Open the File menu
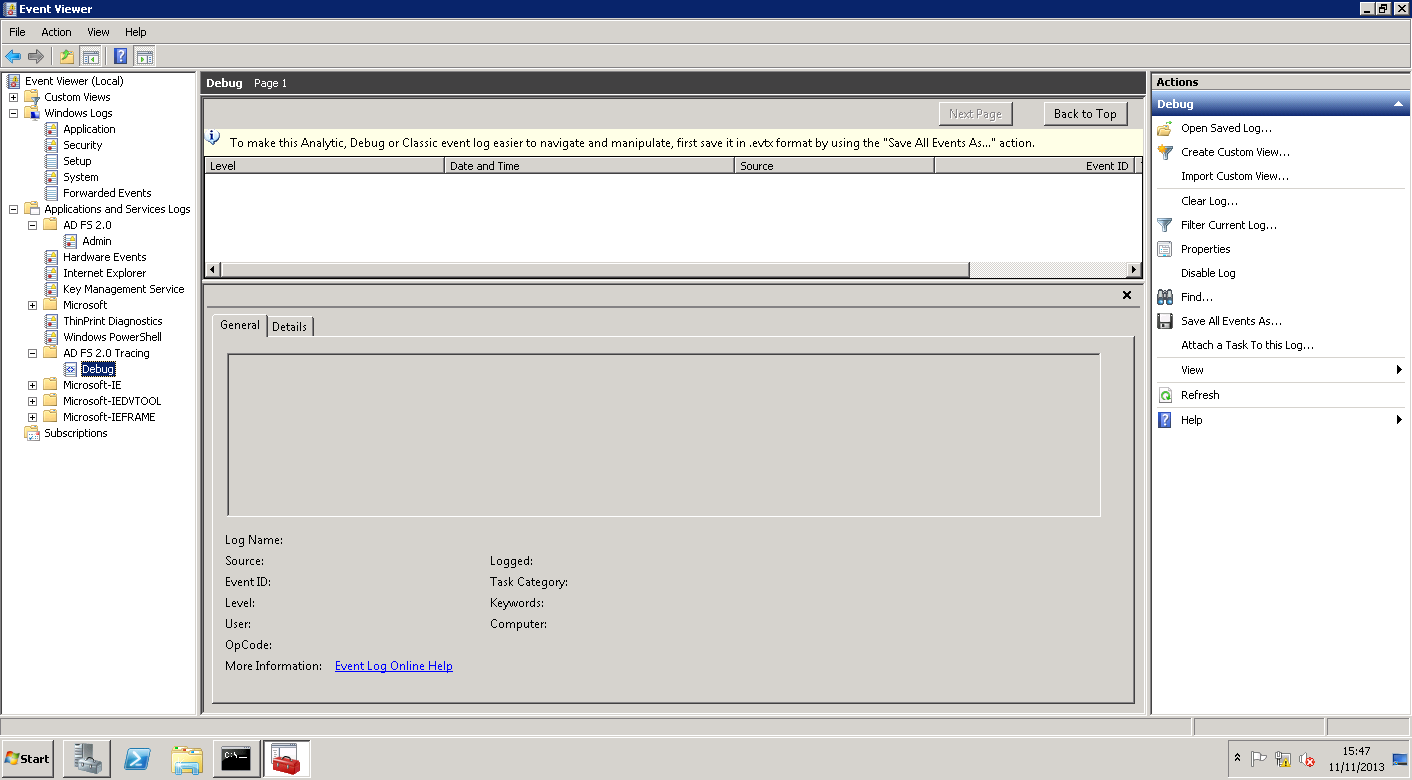This screenshot has height=780, width=1412. point(17,32)
